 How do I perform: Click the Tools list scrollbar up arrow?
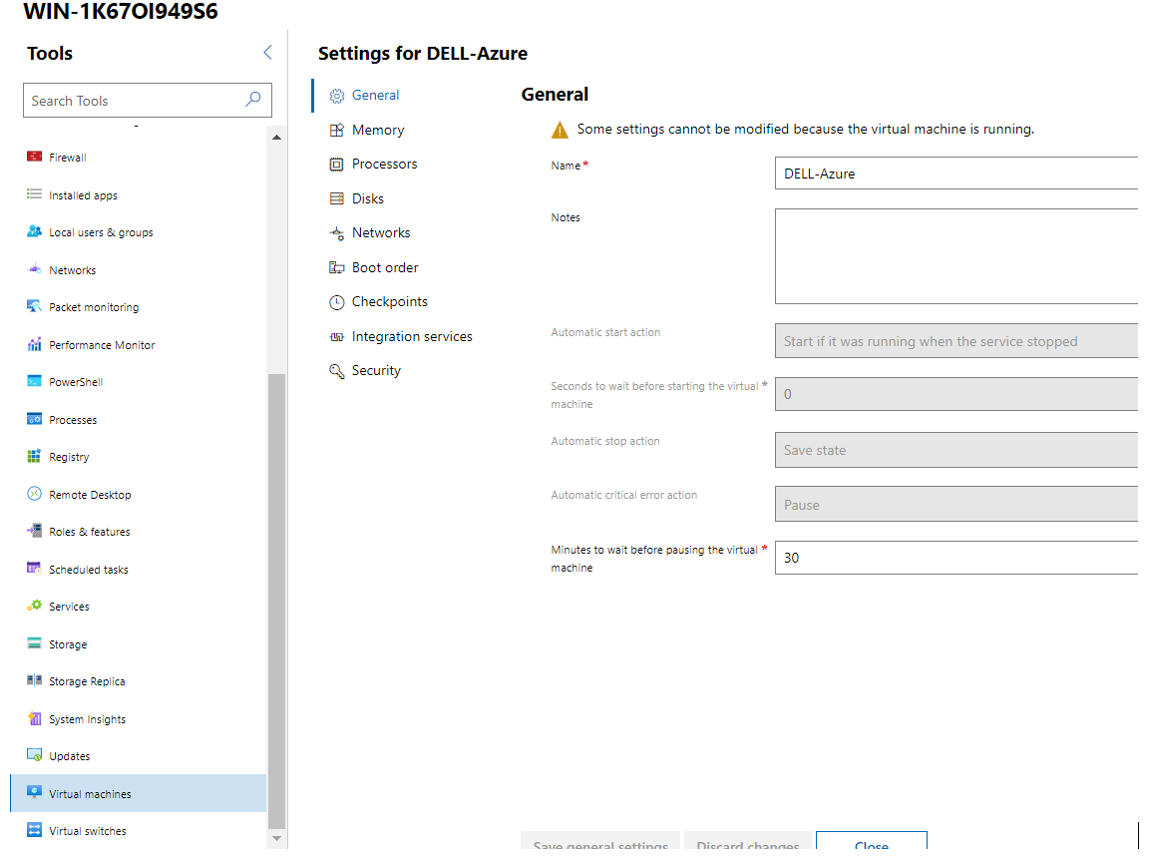click(276, 137)
